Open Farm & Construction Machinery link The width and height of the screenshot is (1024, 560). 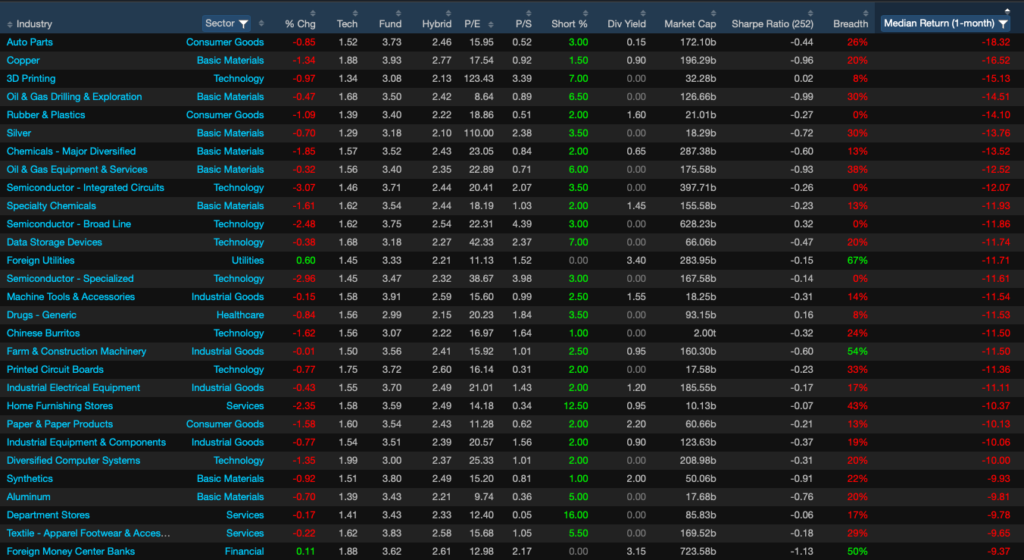click(76, 352)
